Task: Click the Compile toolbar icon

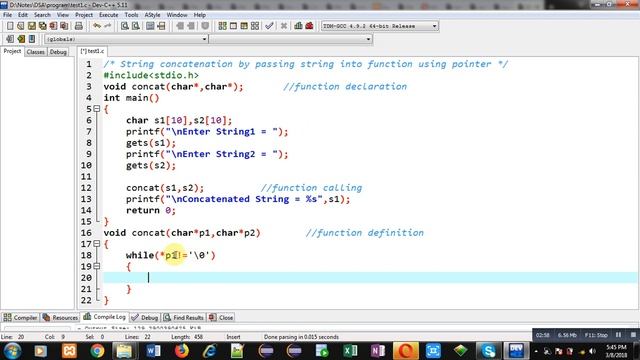Action: [x=222, y=26]
